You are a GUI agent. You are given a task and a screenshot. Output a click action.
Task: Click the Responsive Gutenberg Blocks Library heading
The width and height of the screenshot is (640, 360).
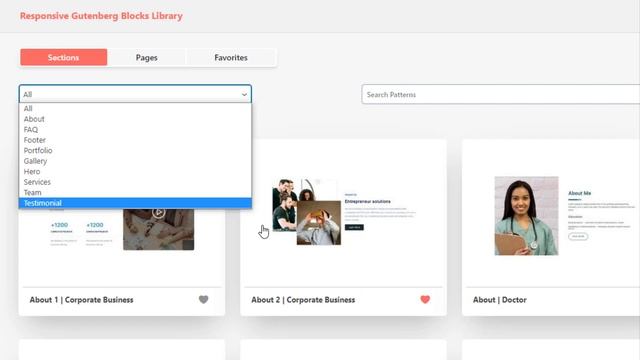[x=101, y=16]
